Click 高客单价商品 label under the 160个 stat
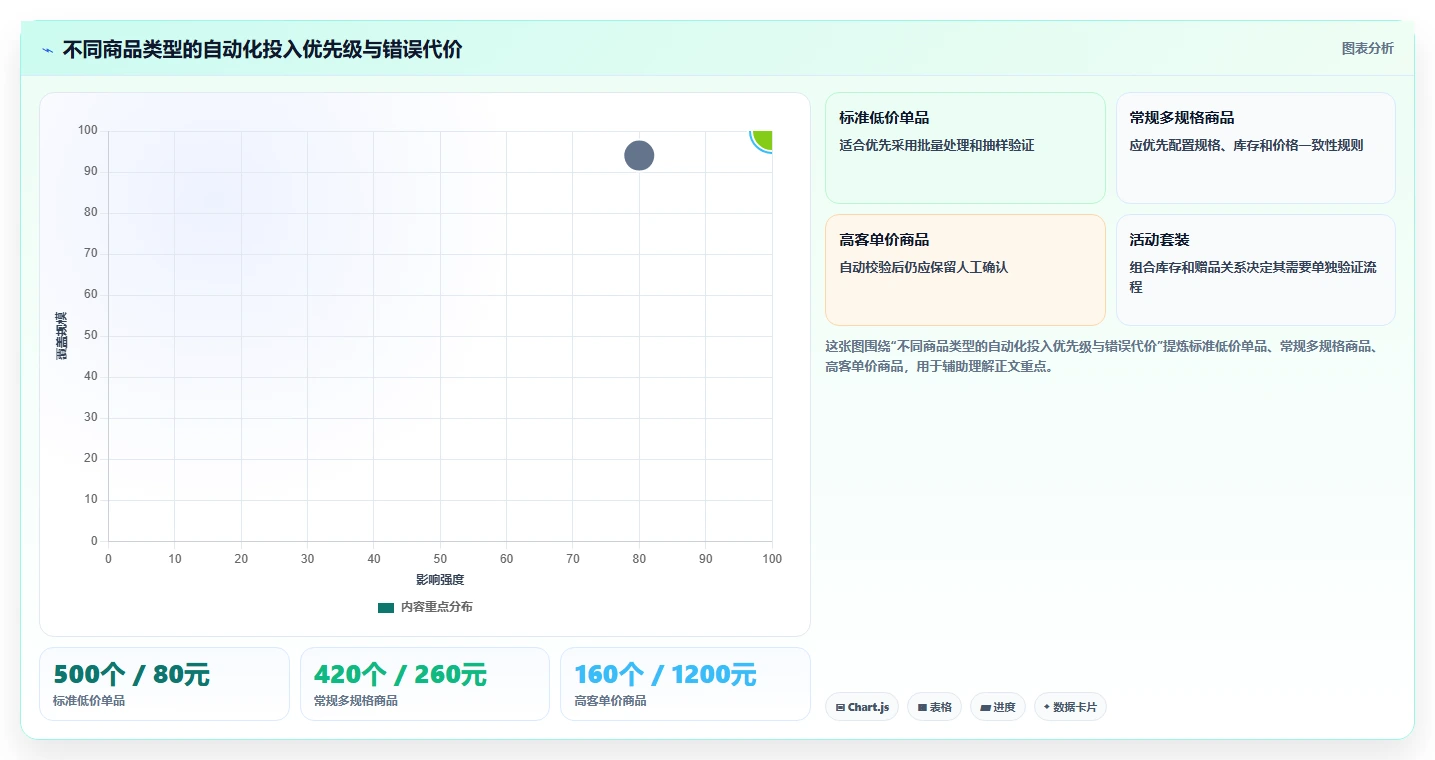The image size is (1435, 760). tap(610, 701)
